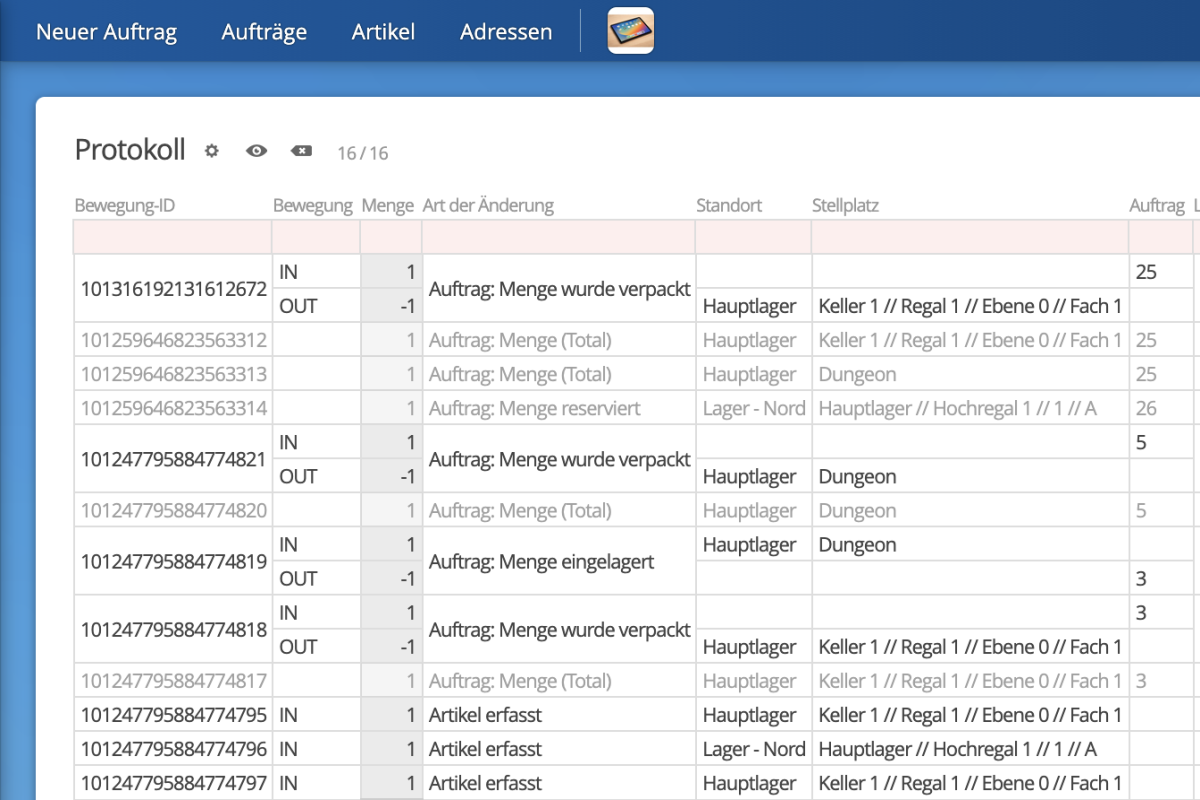Open the tablet app icon in navbar
The width and height of the screenshot is (1200, 800).
pos(631,31)
